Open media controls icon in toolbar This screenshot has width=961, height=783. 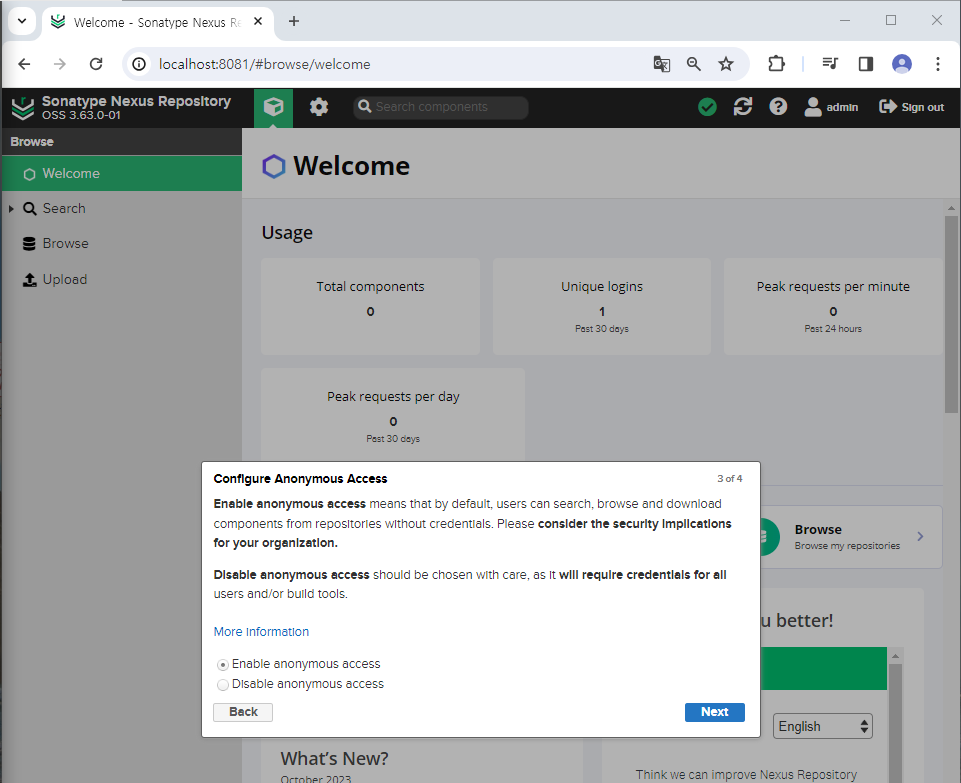[x=830, y=64]
